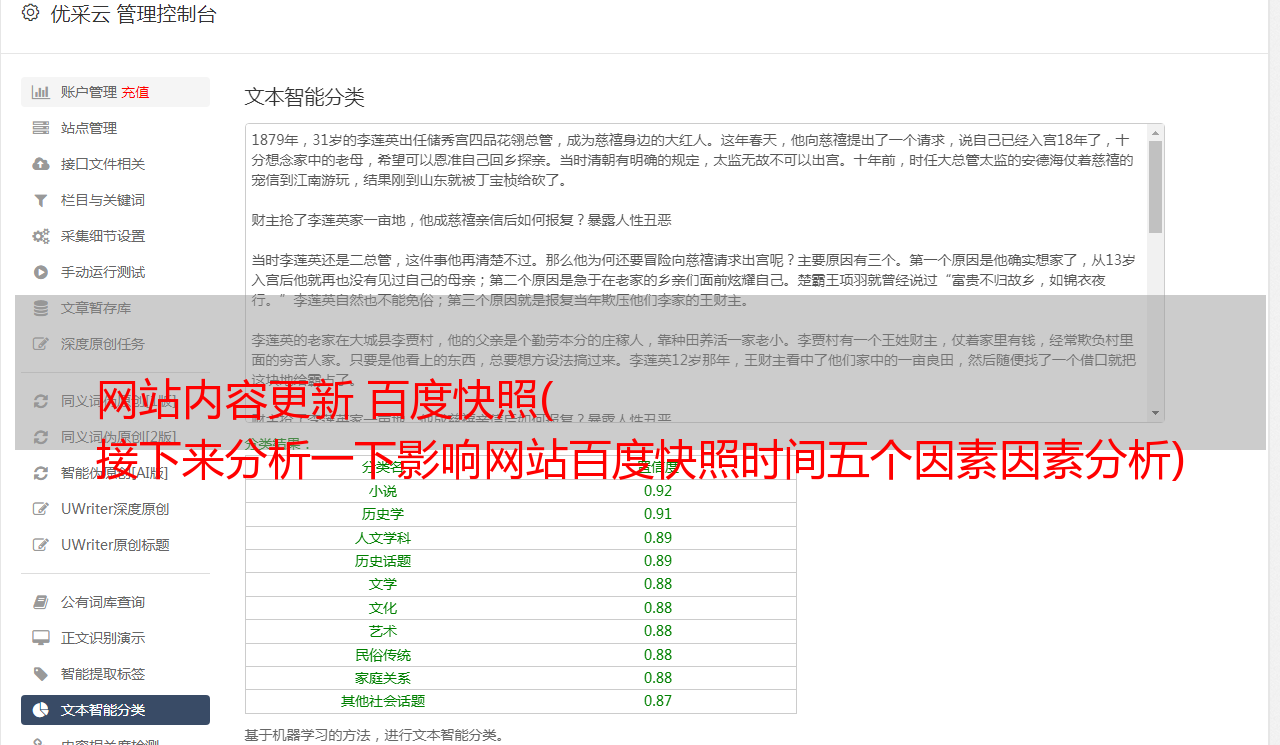Image resolution: width=1280 pixels, height=745 pixels.
Task: Open UWriter深度原创 page
Action: [x=115, y=509]
